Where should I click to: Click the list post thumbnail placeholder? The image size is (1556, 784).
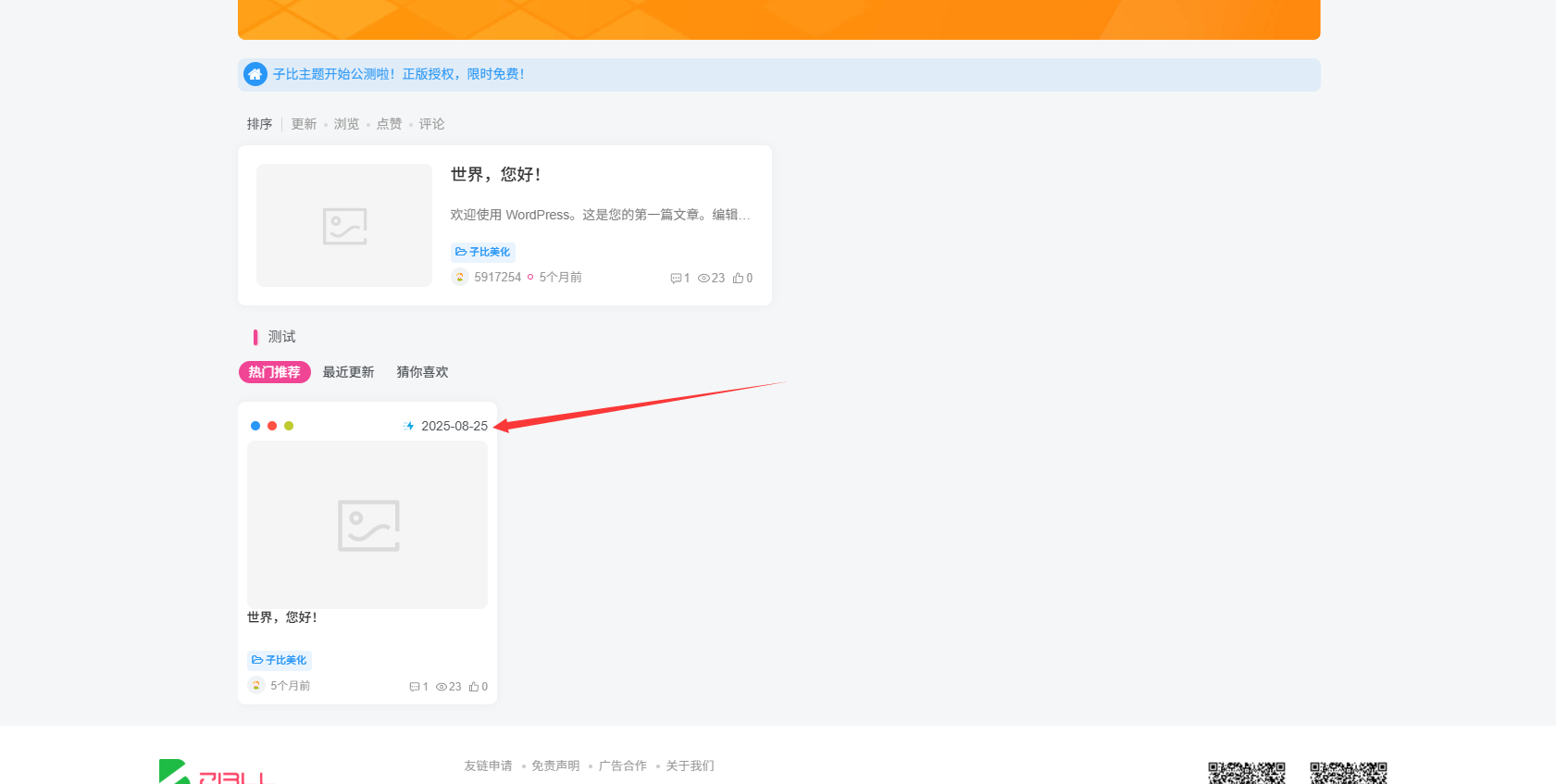344,225
